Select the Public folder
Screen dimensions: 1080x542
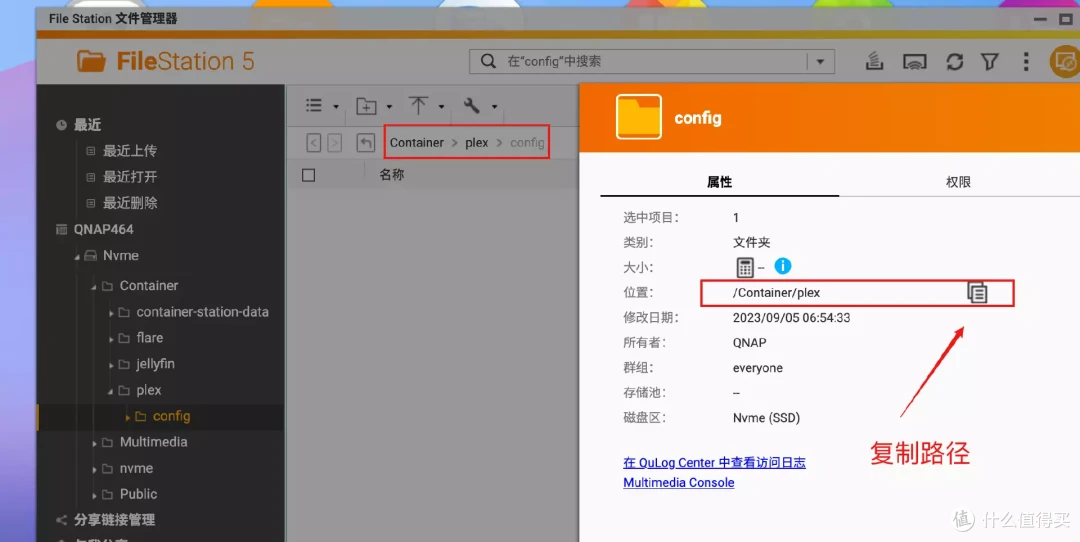[x=138, y=494]
